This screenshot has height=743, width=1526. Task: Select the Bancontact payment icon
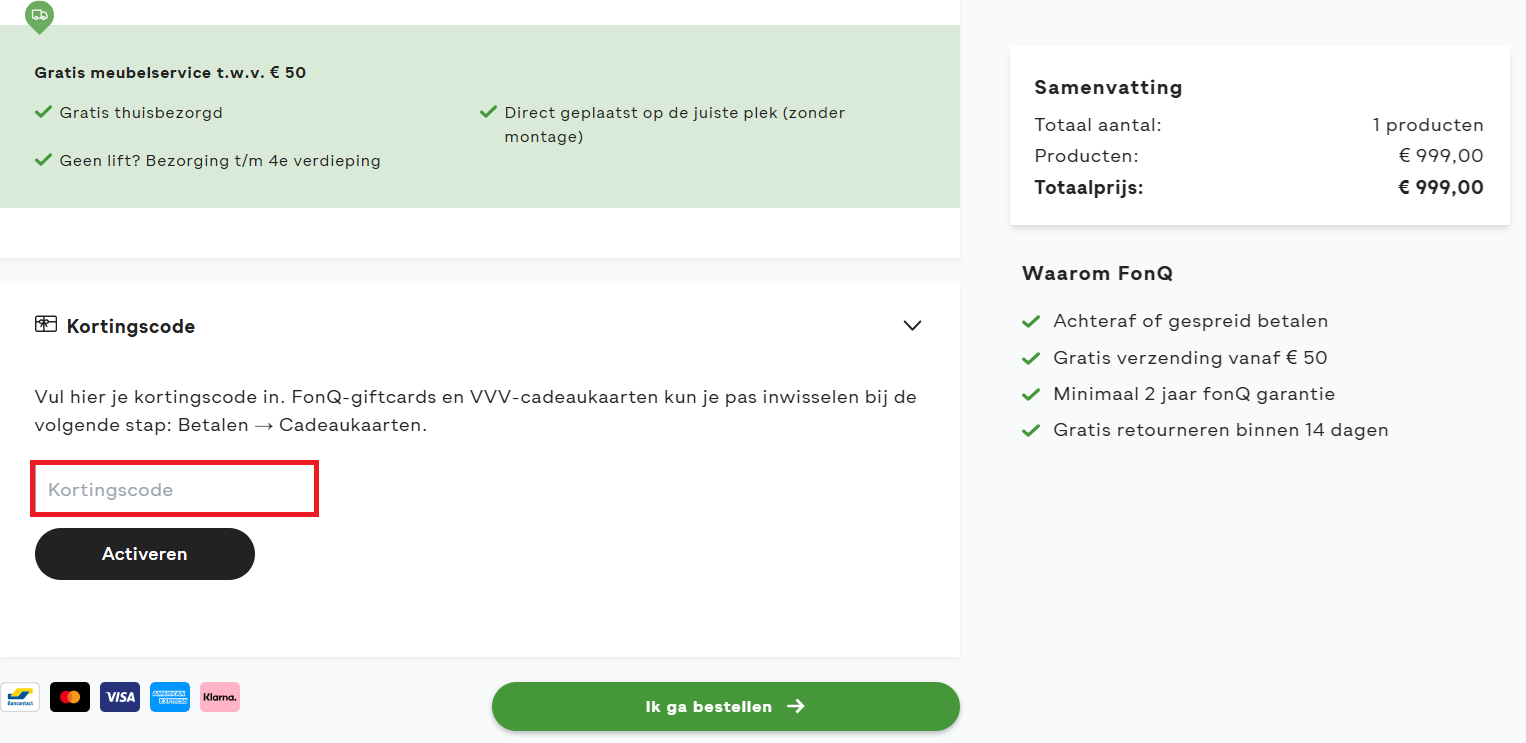point(20,696)
